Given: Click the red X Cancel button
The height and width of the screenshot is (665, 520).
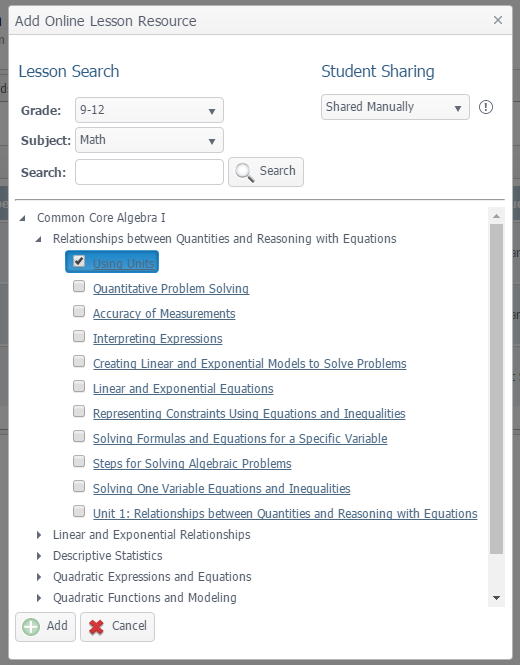Looking at the screenshot, I should [117, 626].
